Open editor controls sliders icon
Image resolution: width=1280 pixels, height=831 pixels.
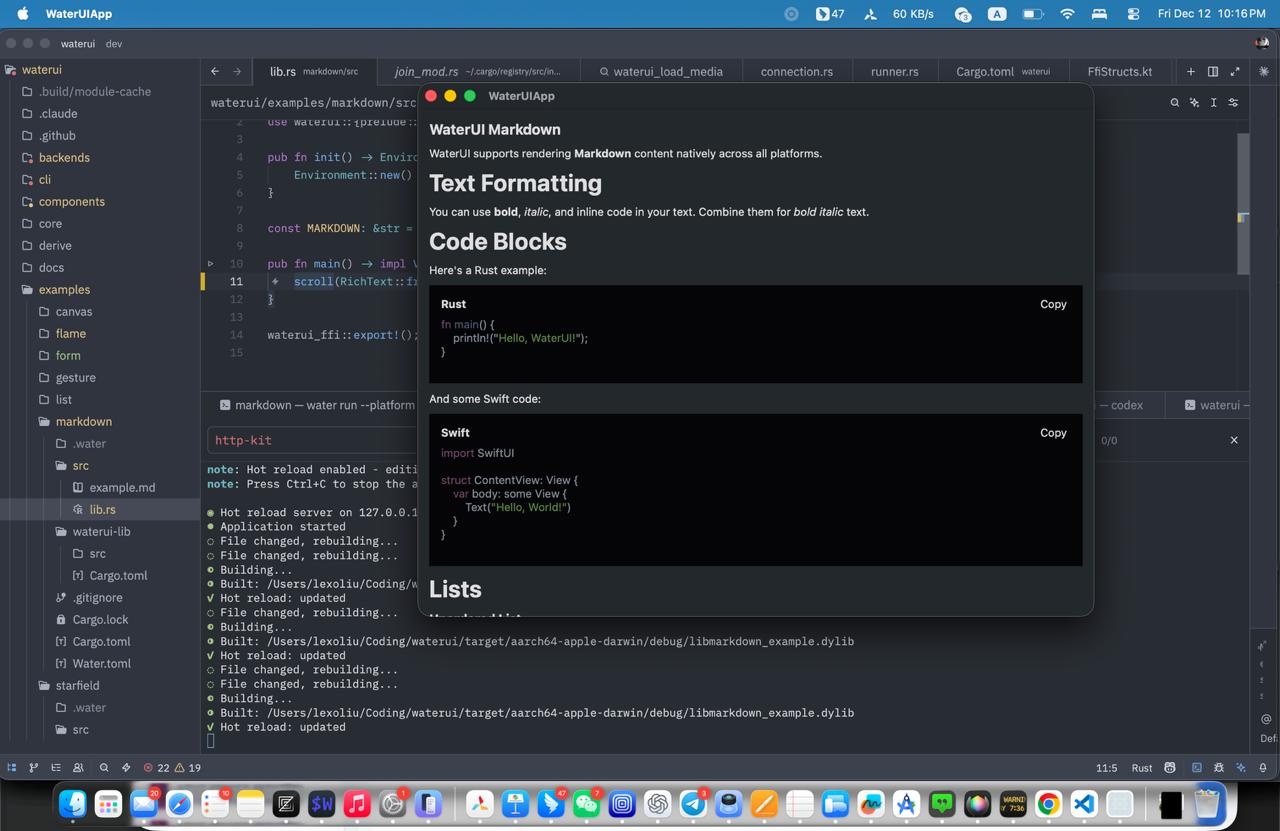coord(1233,102)
